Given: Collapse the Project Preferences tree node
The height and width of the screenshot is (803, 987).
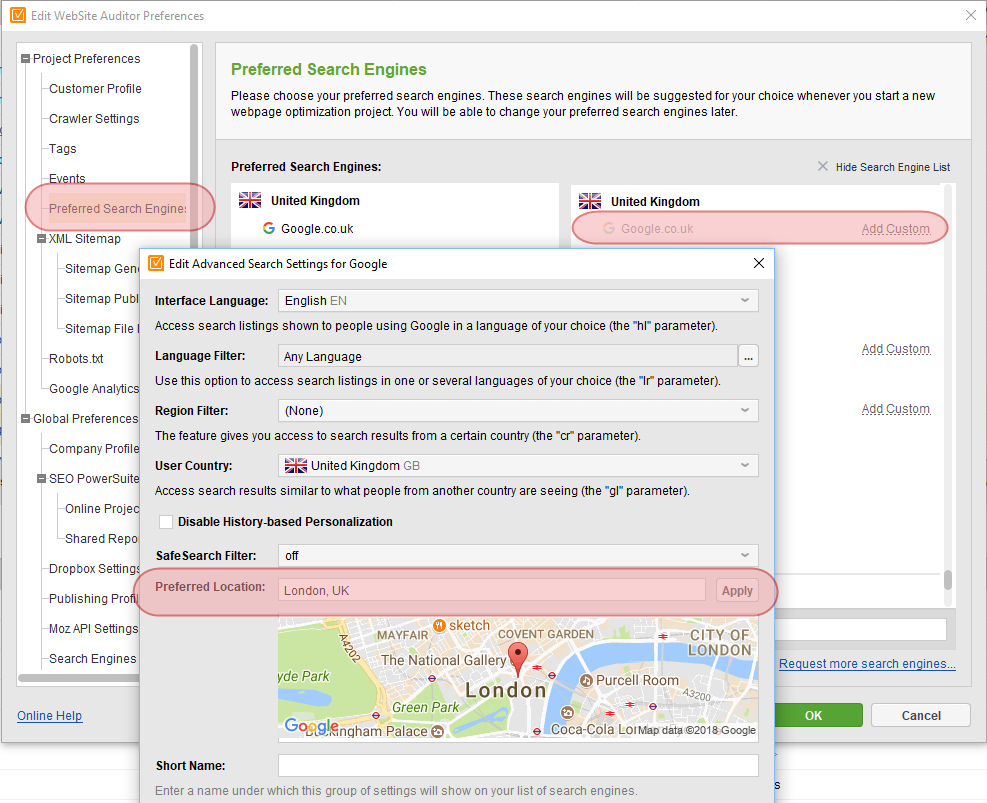Looking at the screenshot, I should (26, 59).
